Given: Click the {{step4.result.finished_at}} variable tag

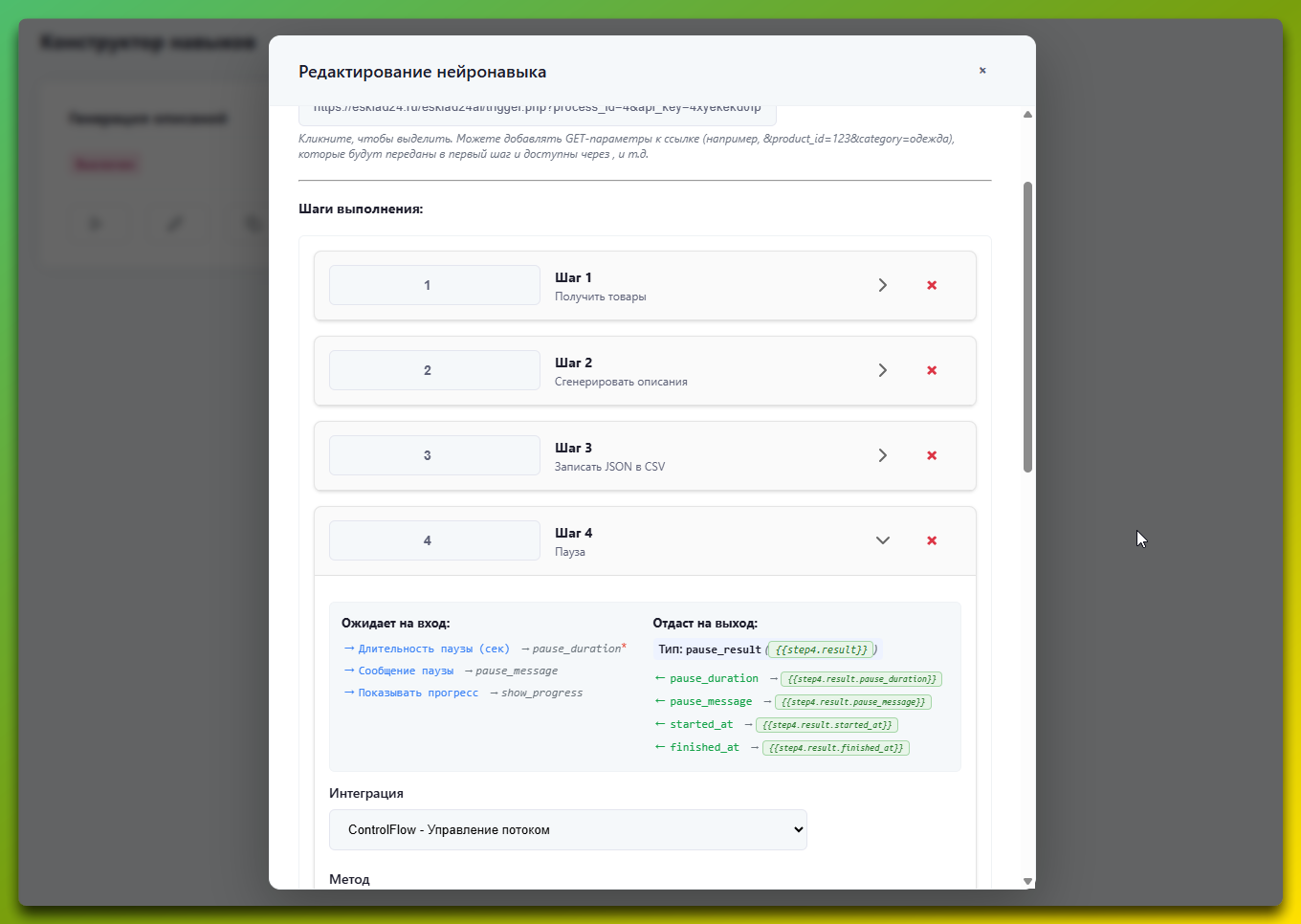Looking at the screenshot, I should click(x=836, y=748).
